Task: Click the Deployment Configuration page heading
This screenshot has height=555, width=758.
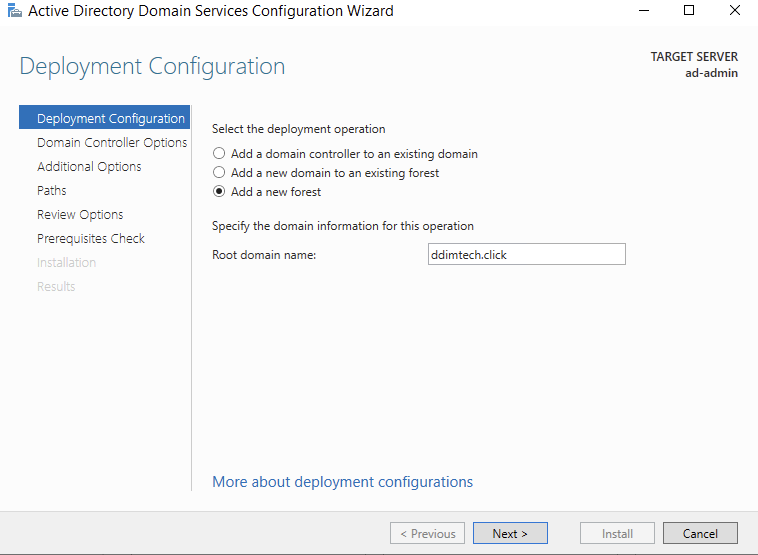Action: click(x=152, y=66)
